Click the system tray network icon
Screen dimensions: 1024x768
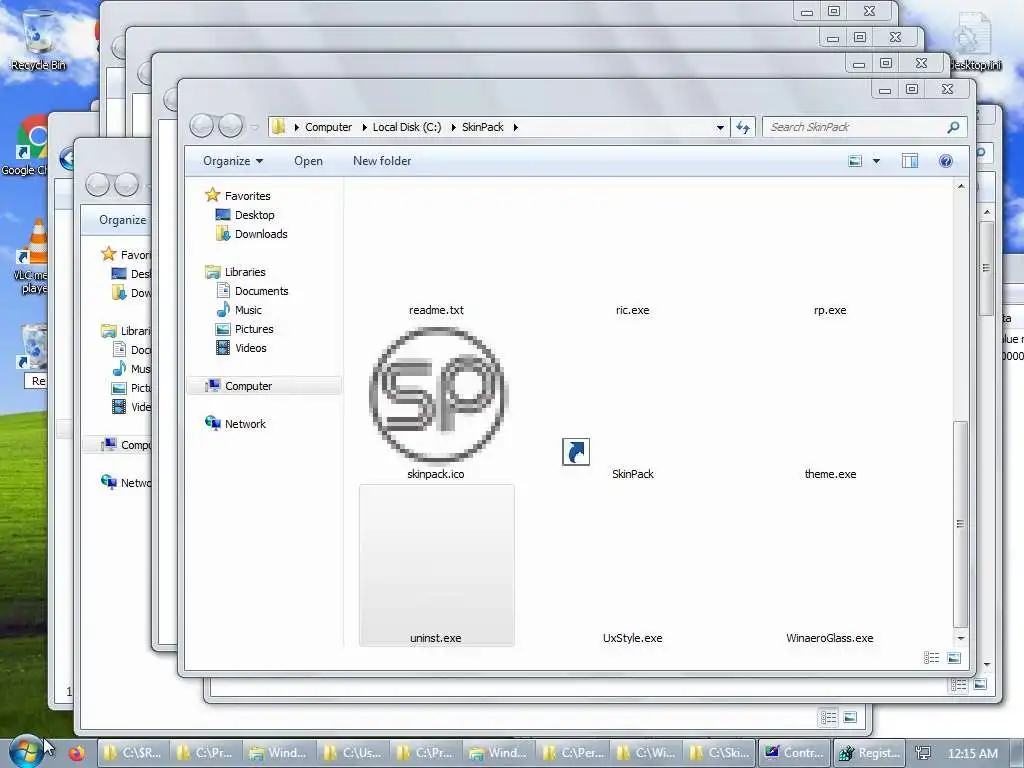pos(923,754)
